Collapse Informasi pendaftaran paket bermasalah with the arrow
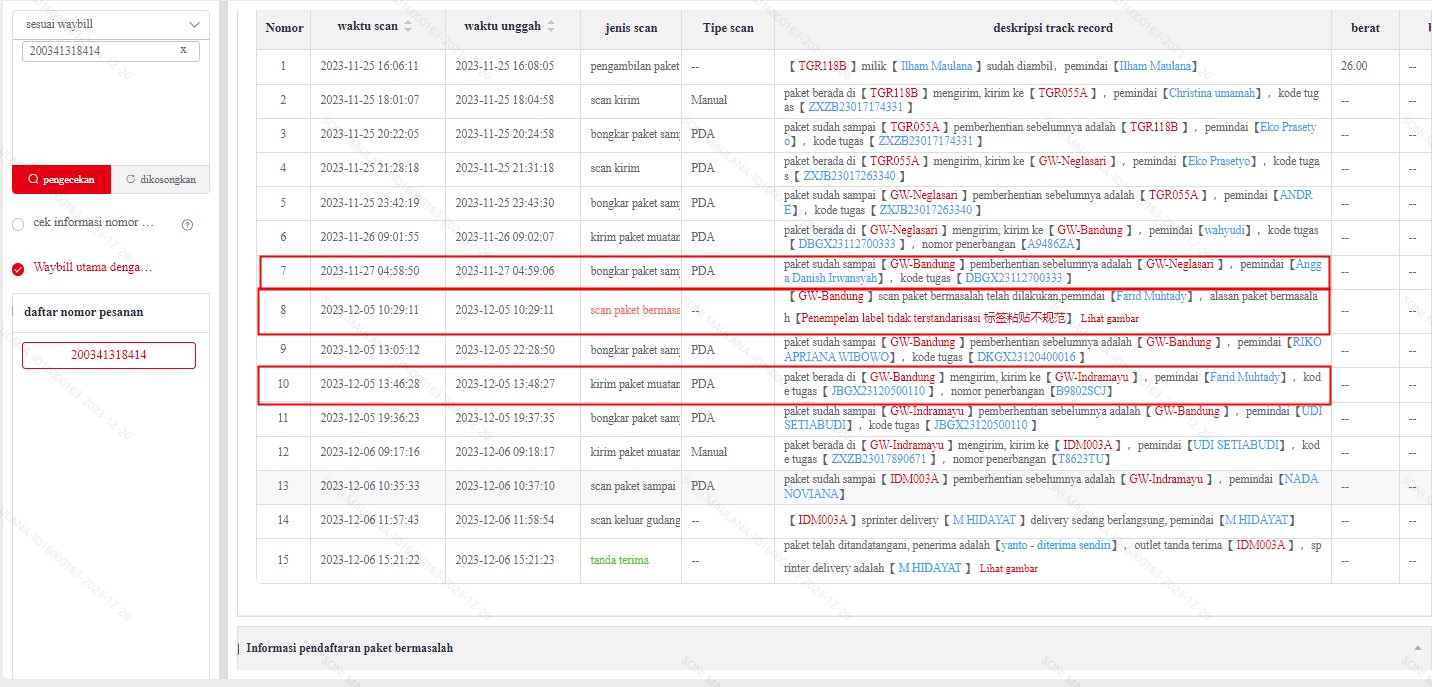Viewport: 1432px width, 687px height. point(1417,648)
